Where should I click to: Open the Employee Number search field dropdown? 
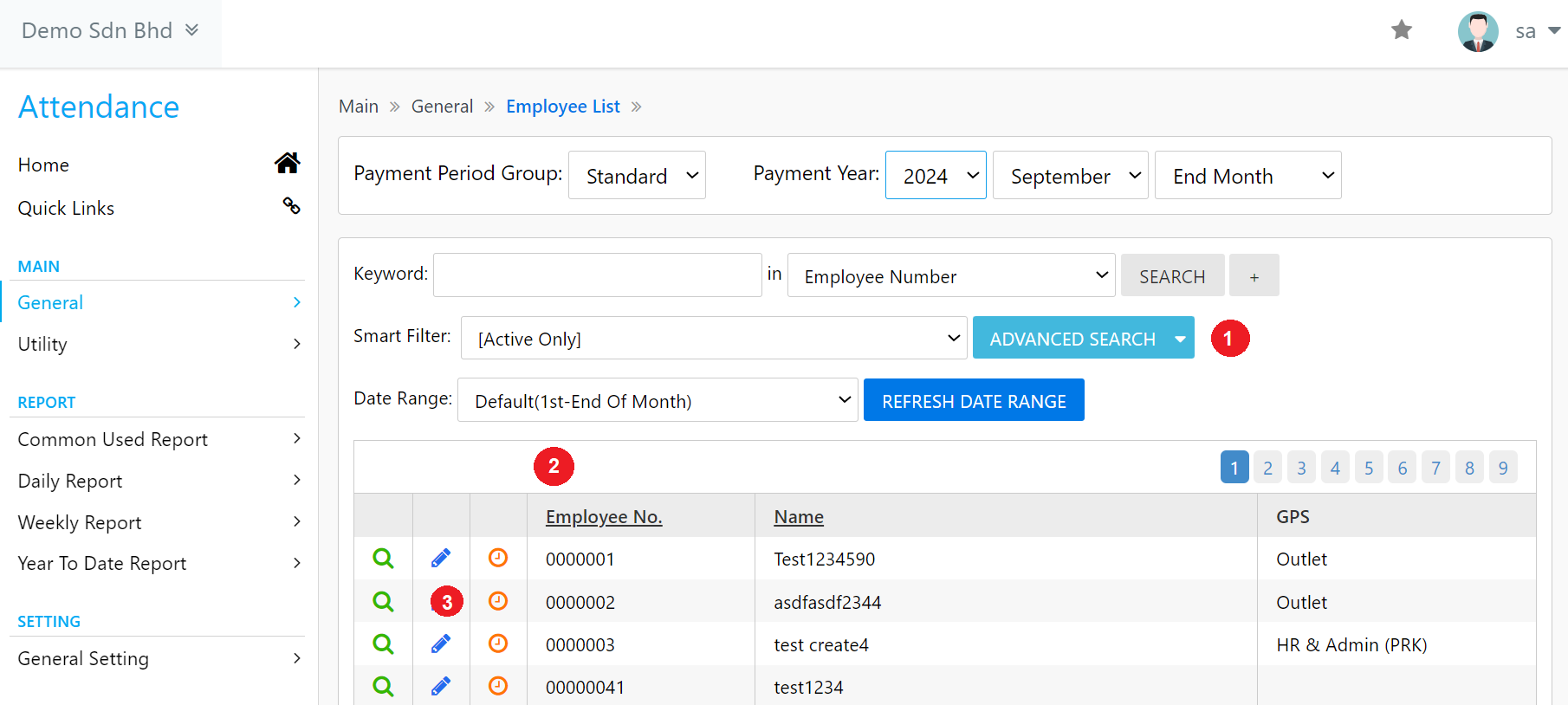pos(951,275)
